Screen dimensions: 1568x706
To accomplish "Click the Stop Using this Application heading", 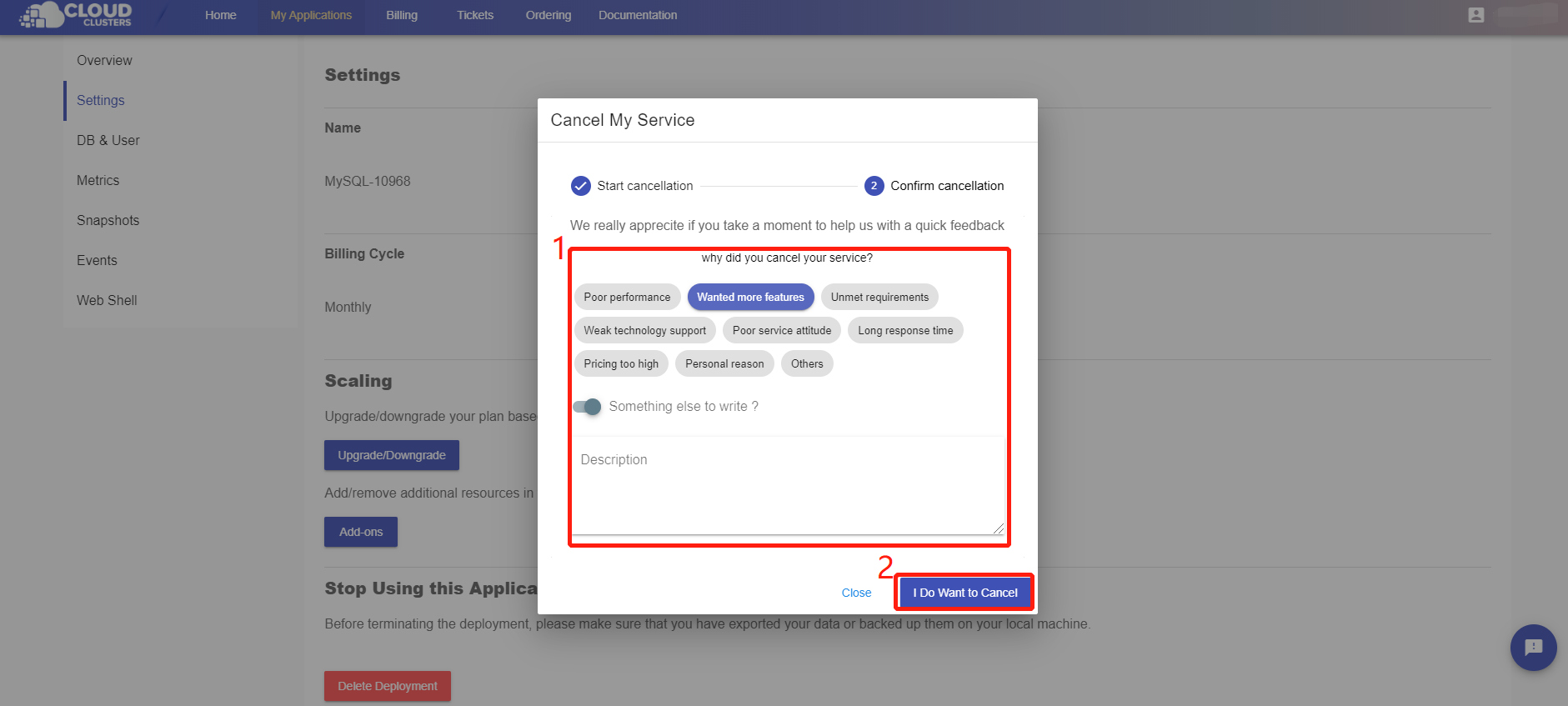I will point(431,588).
